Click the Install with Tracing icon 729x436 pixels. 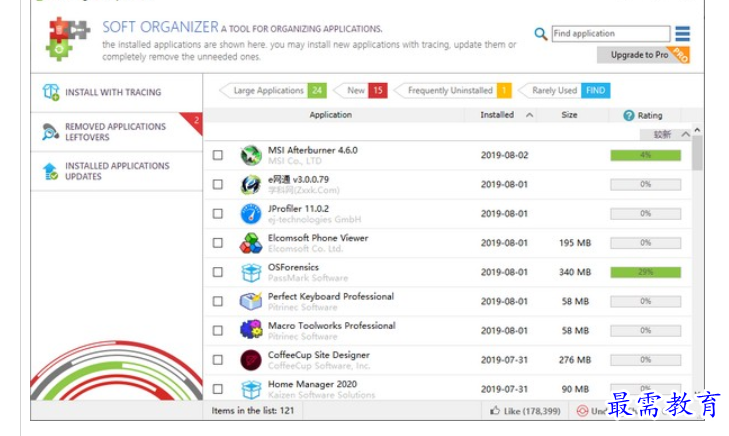[51, 92]
